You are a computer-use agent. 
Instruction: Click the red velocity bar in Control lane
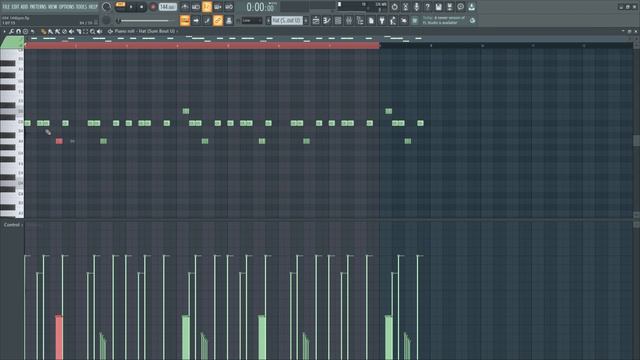(x=59, y=337)
